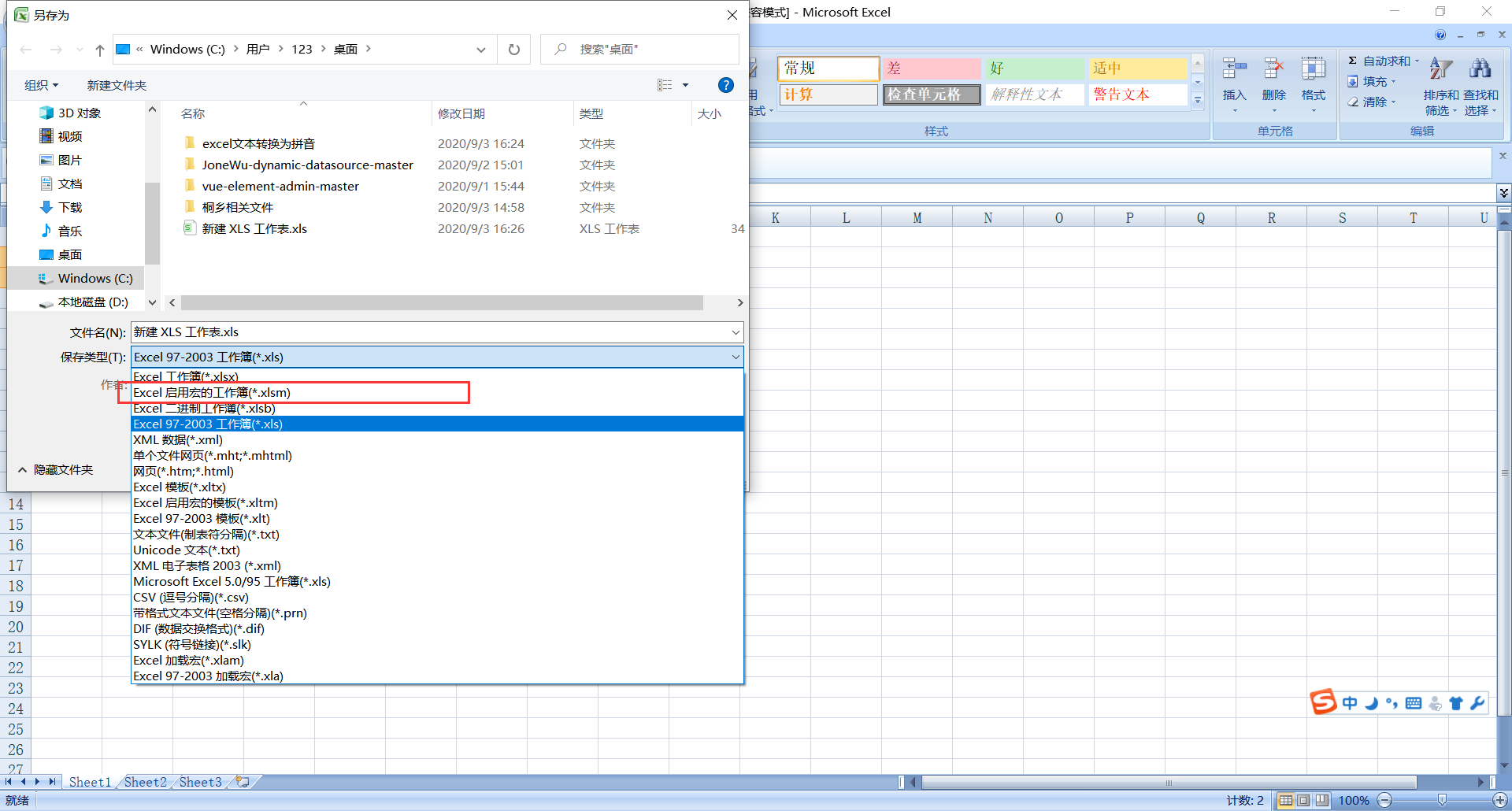Select Excel 启用宏的工作簿(*.xlsm) type
The width and height of the screenshot is (1512, 811).
437,392
